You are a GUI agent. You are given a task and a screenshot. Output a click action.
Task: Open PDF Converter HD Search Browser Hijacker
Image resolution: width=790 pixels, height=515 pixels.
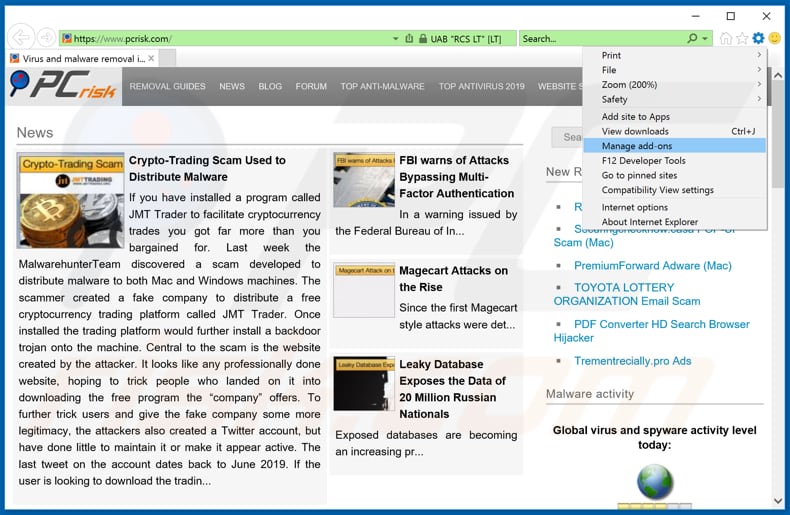point(651,331)
